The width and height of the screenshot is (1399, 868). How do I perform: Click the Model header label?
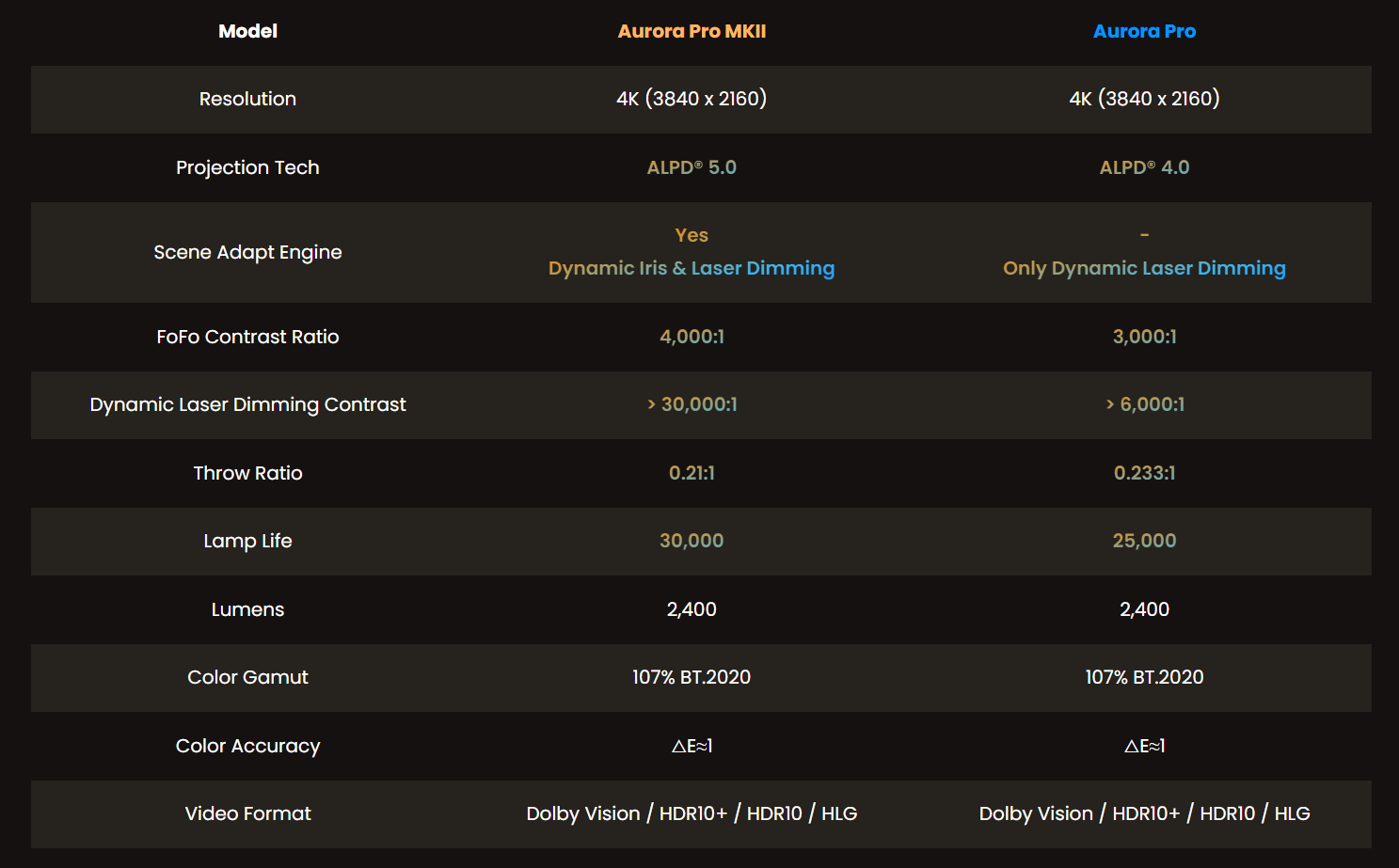pyautogui.click(x=247, y=31)
